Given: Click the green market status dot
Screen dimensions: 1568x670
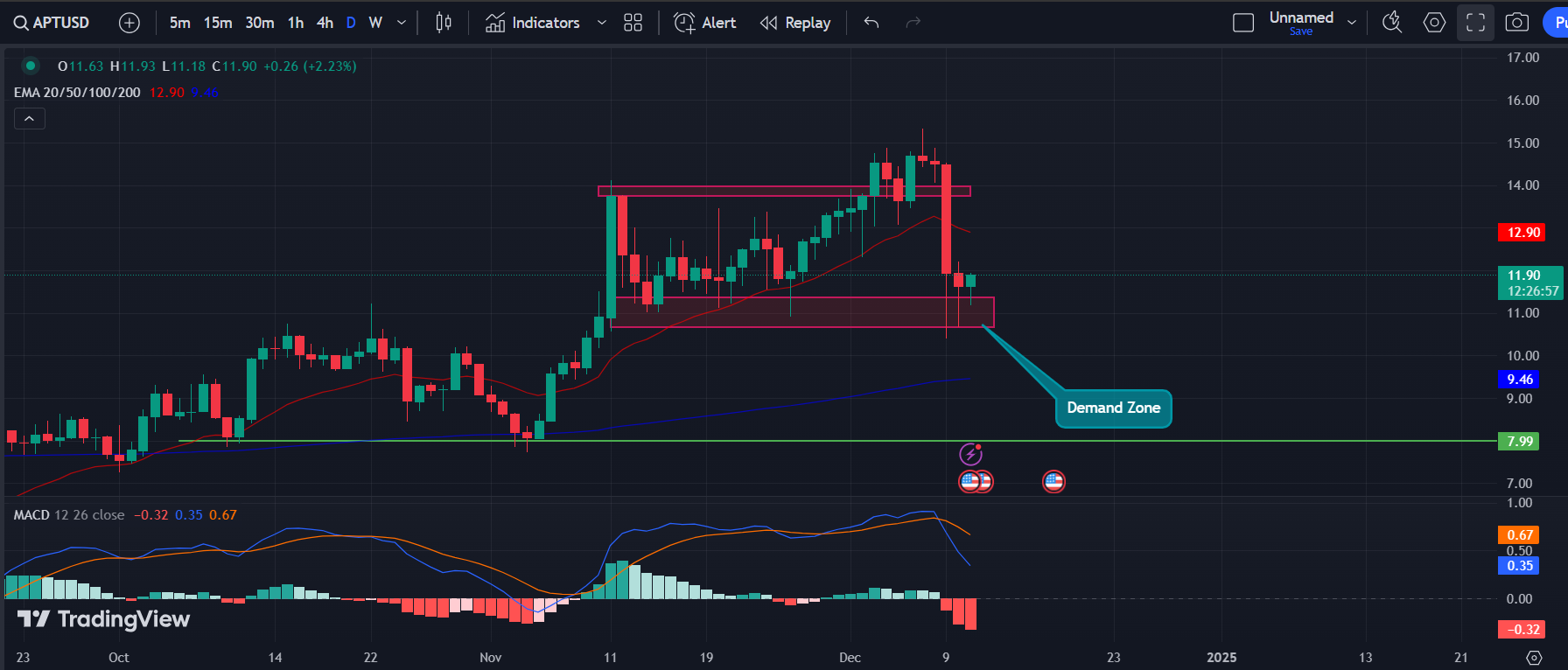Looking at the screenshot, I should (31, 66).
